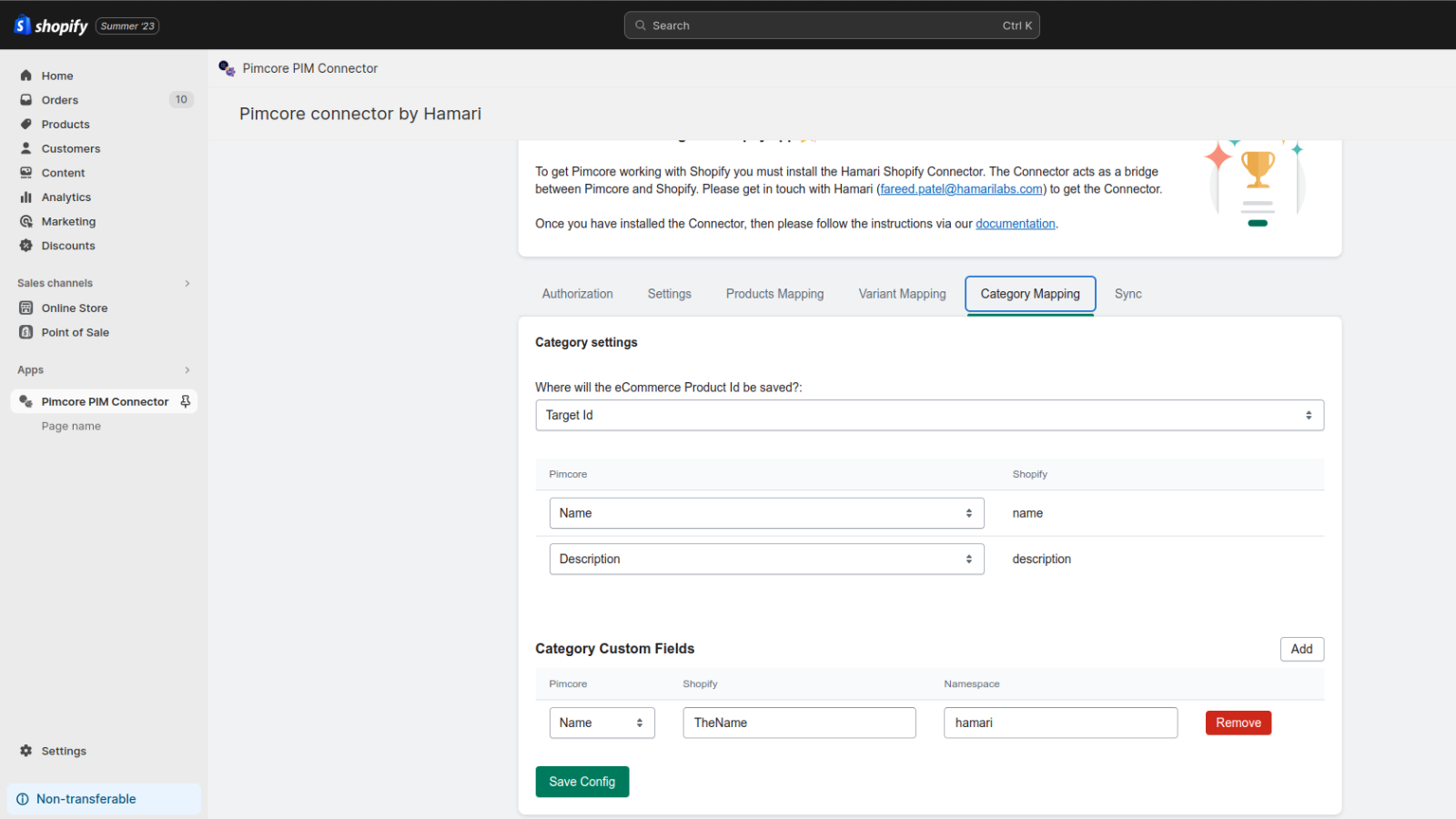Click the Discounts badge icon
This screenshot has width=1456, height=819.
pos(26,246)
